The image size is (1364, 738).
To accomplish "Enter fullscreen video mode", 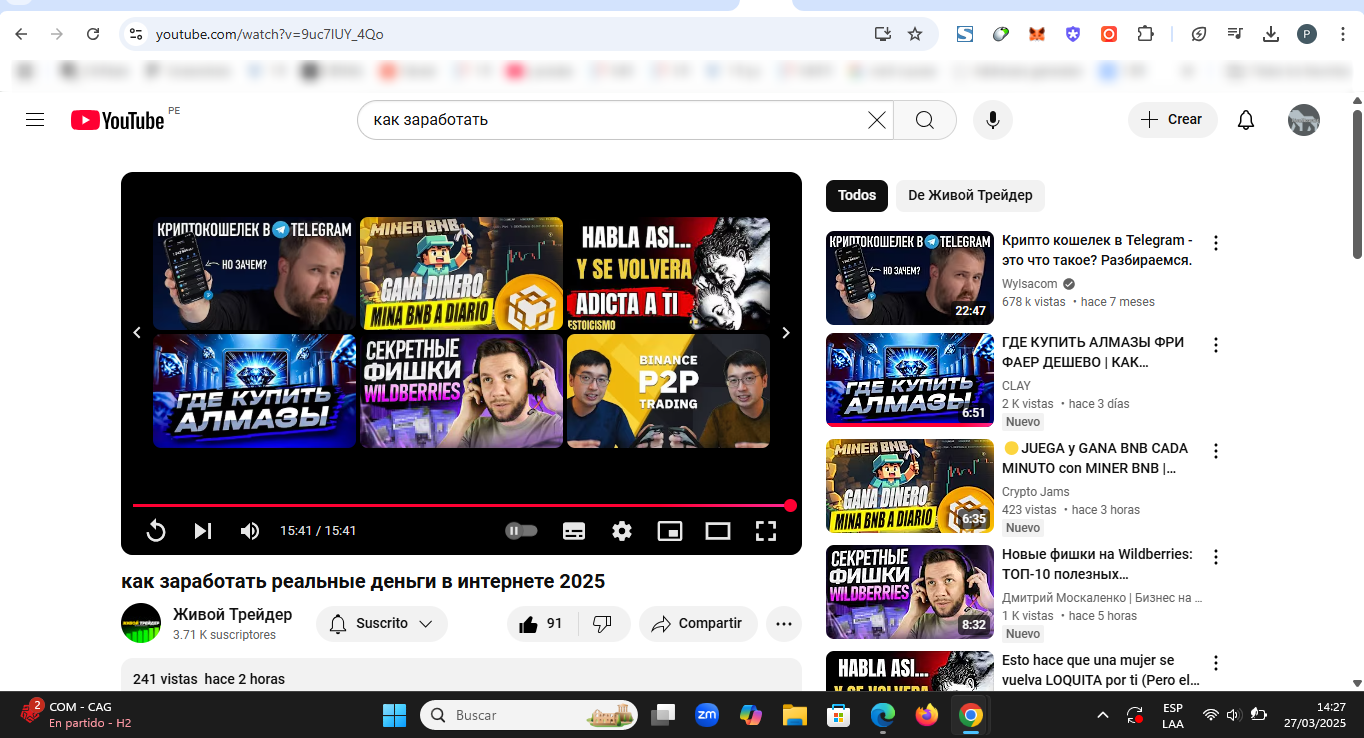I will tap(766, 531).
